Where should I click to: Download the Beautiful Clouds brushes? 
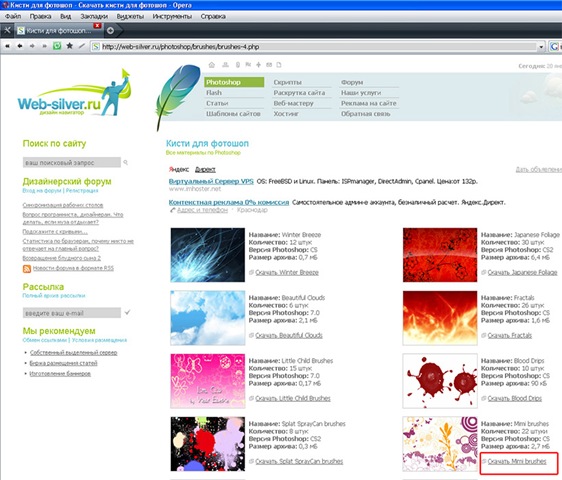[289, 335]
